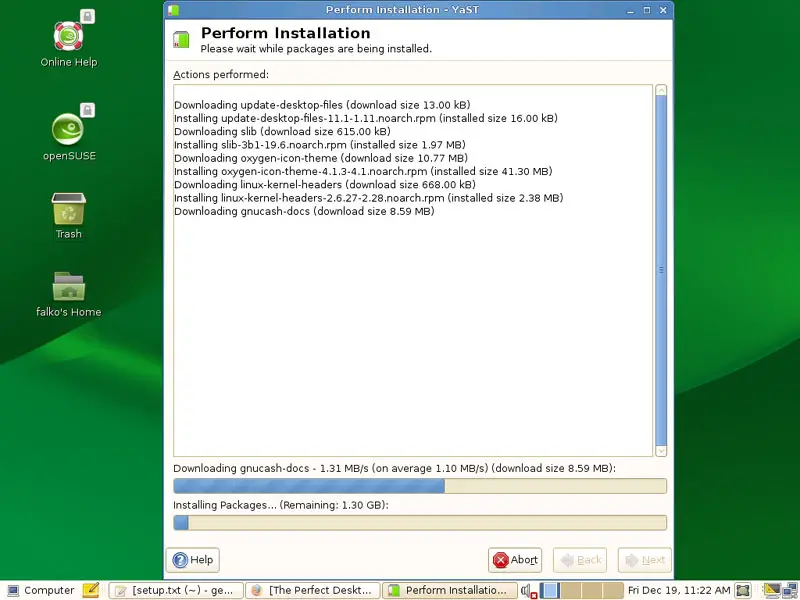
Task: Click the YaST window menu icon in the title bar
Action: [x=173, y=10]
